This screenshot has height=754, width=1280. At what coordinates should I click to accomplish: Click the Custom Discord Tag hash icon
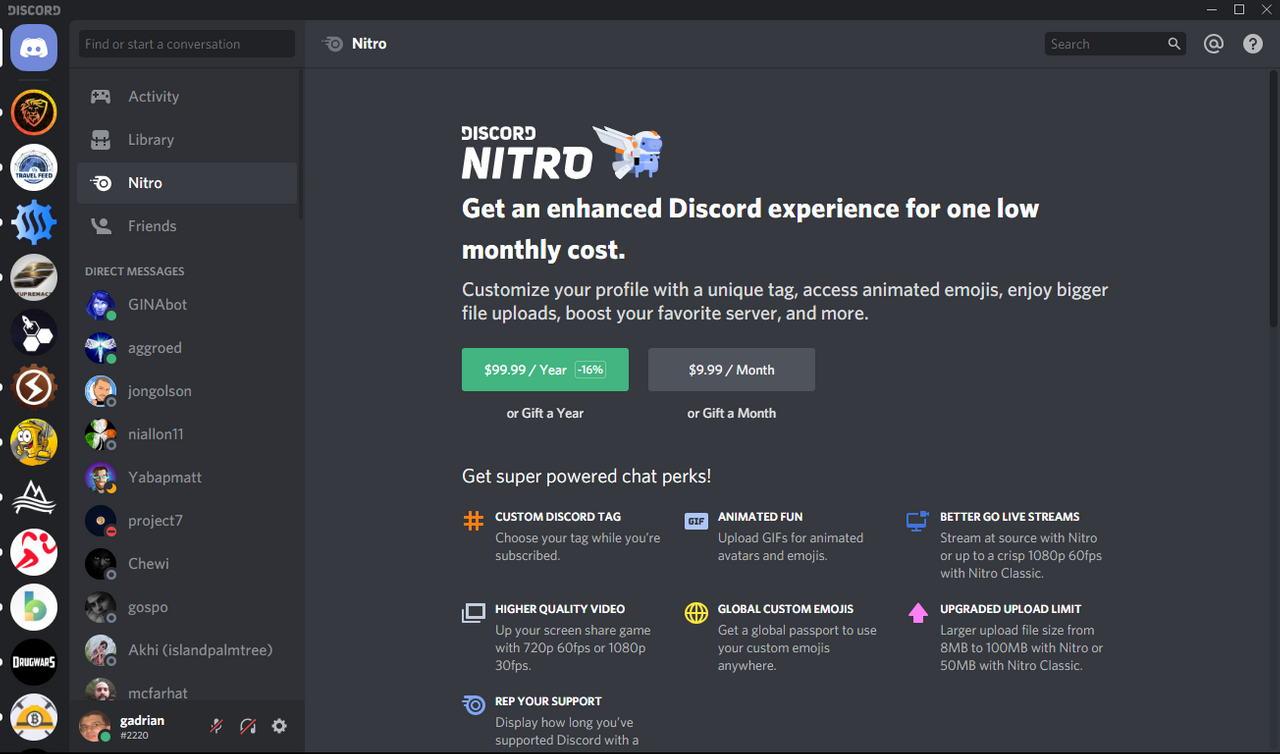(473, 521)
